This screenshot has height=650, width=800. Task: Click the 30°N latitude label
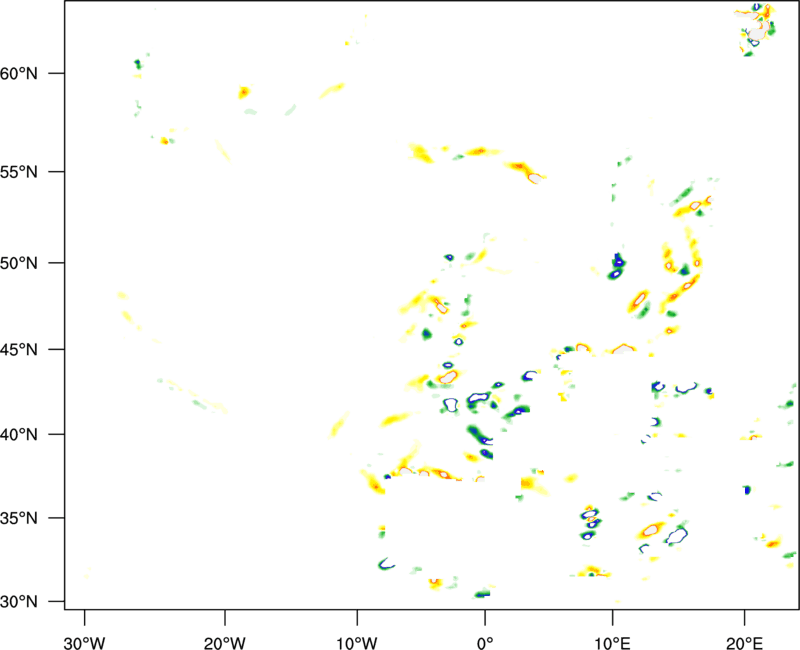point(19,602)
